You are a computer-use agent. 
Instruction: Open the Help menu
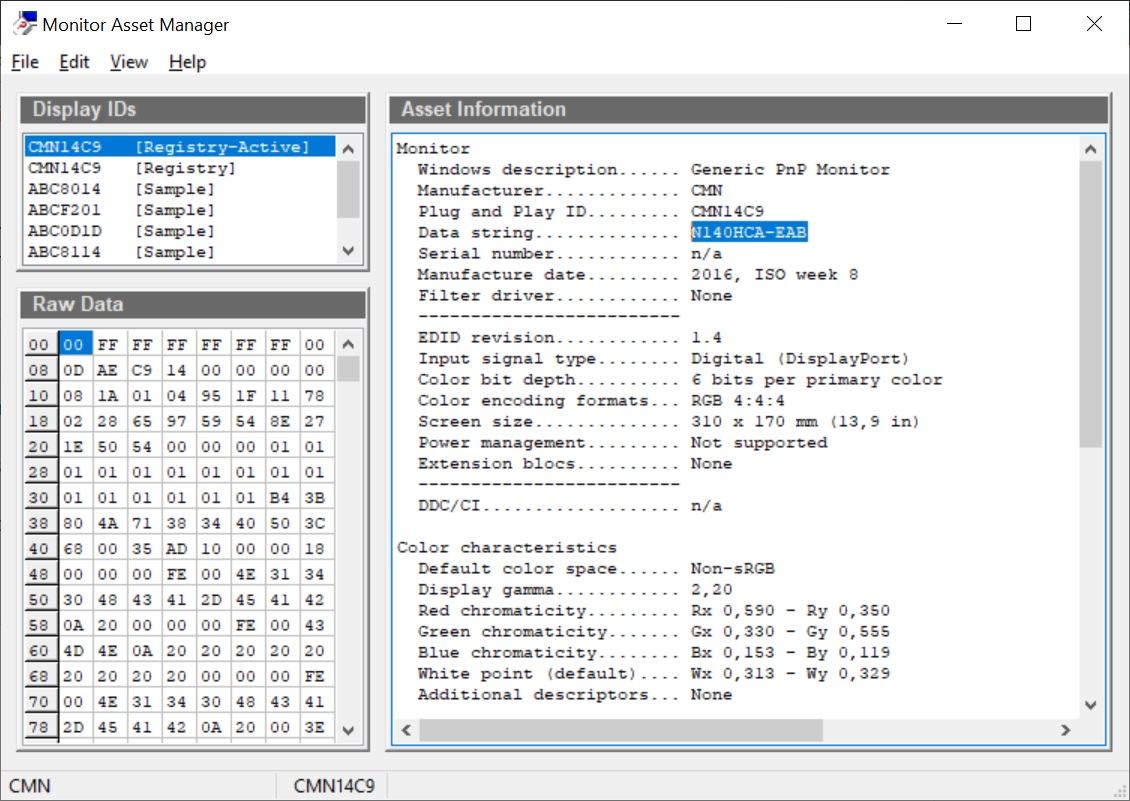[187, 62]
